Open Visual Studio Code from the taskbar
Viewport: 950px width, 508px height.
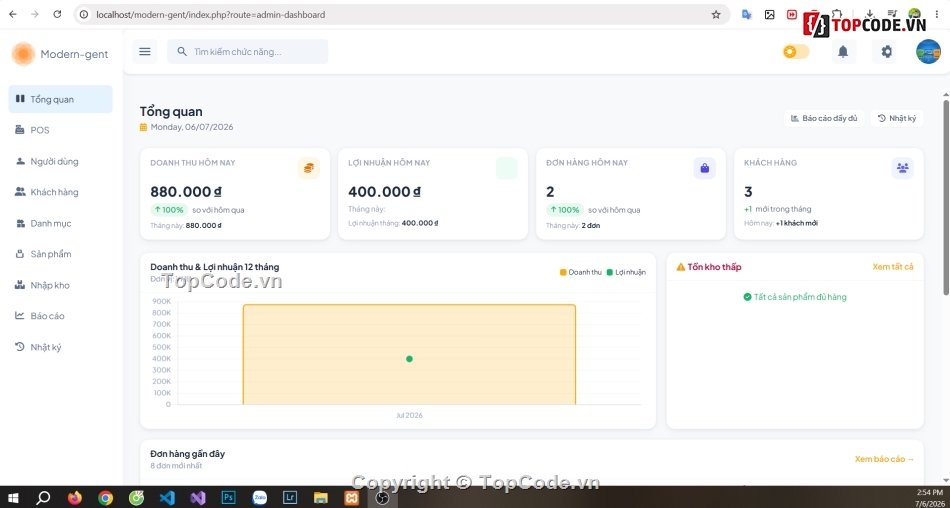(167, 498)
